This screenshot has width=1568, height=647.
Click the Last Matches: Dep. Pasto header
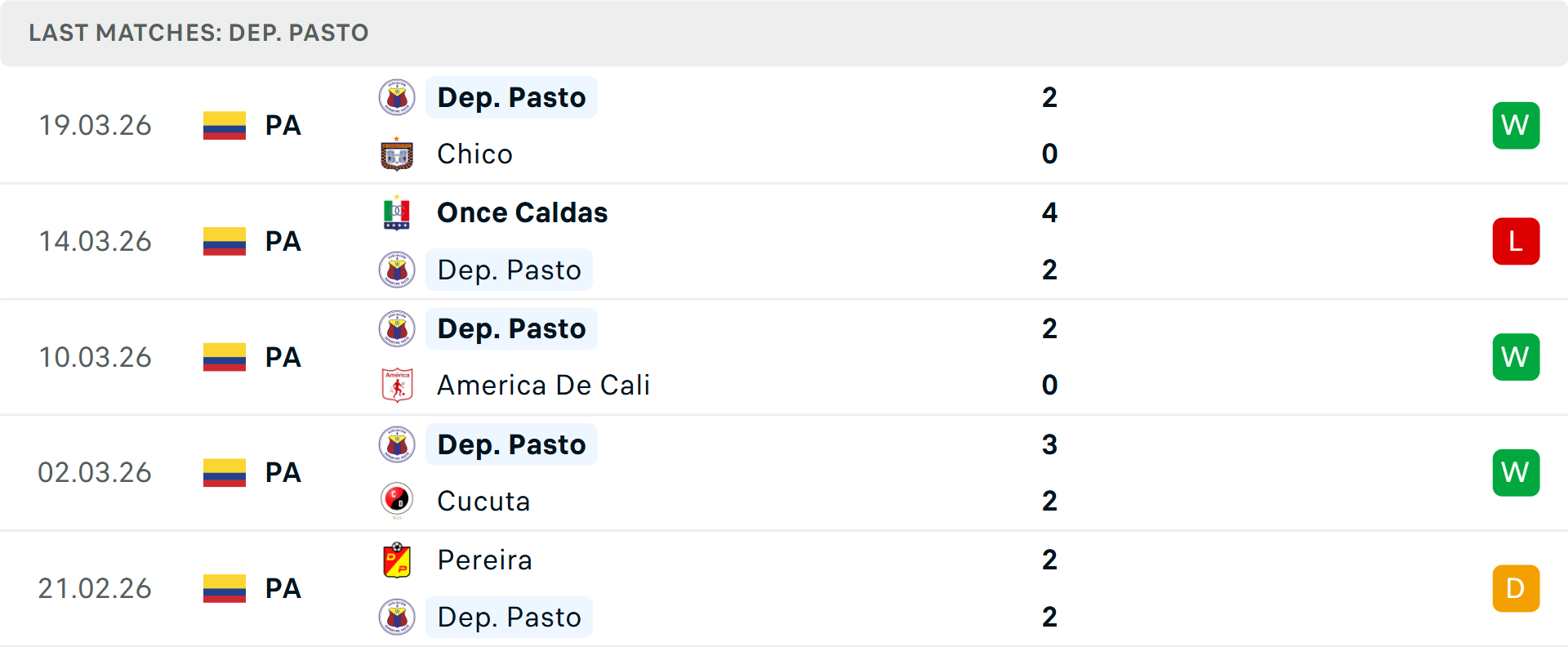[198, 33]
